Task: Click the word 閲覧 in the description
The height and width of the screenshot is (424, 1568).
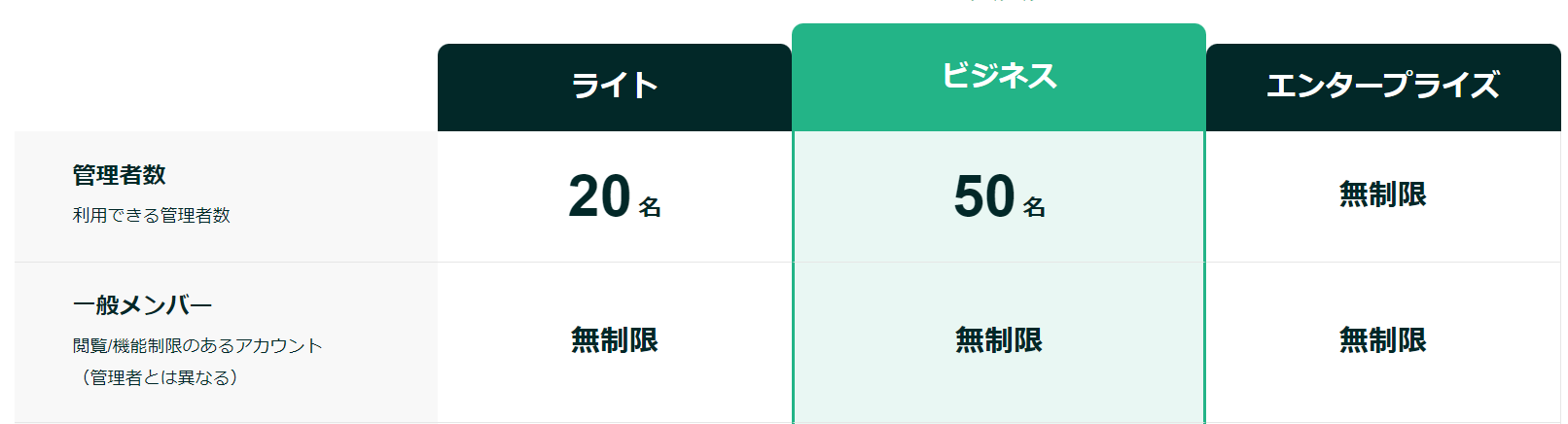Action: [89, 346]
